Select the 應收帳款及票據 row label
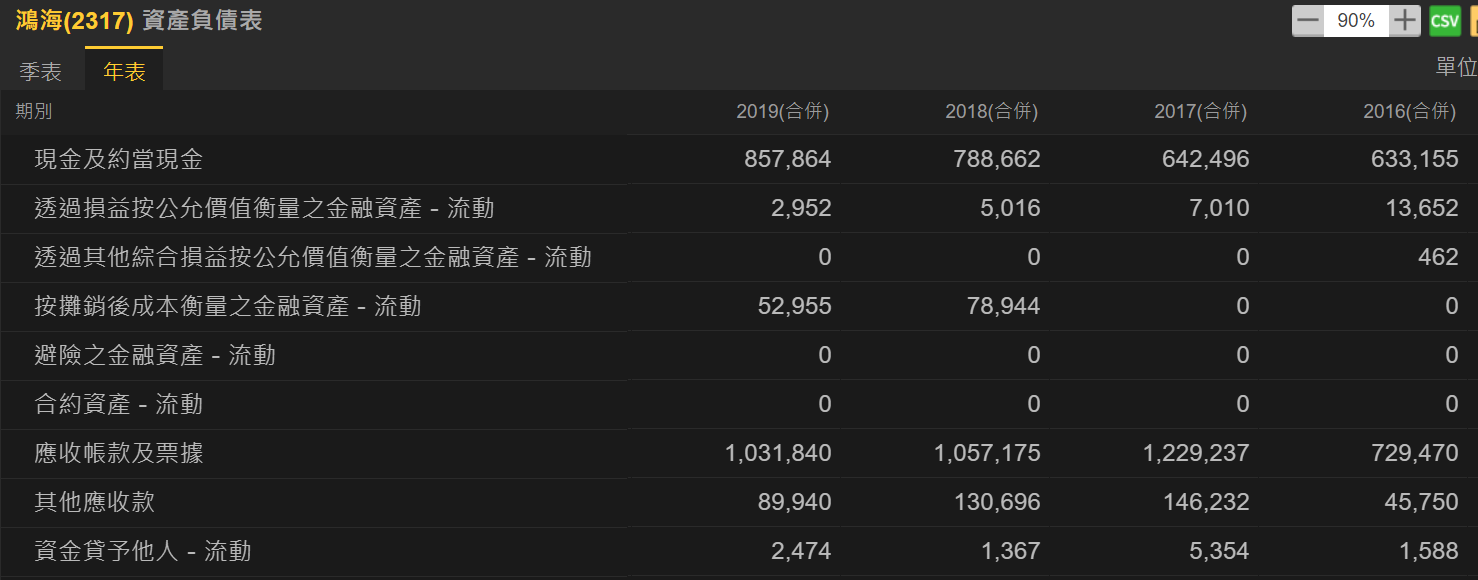The image size is (1478, 580). click(119, 453)
